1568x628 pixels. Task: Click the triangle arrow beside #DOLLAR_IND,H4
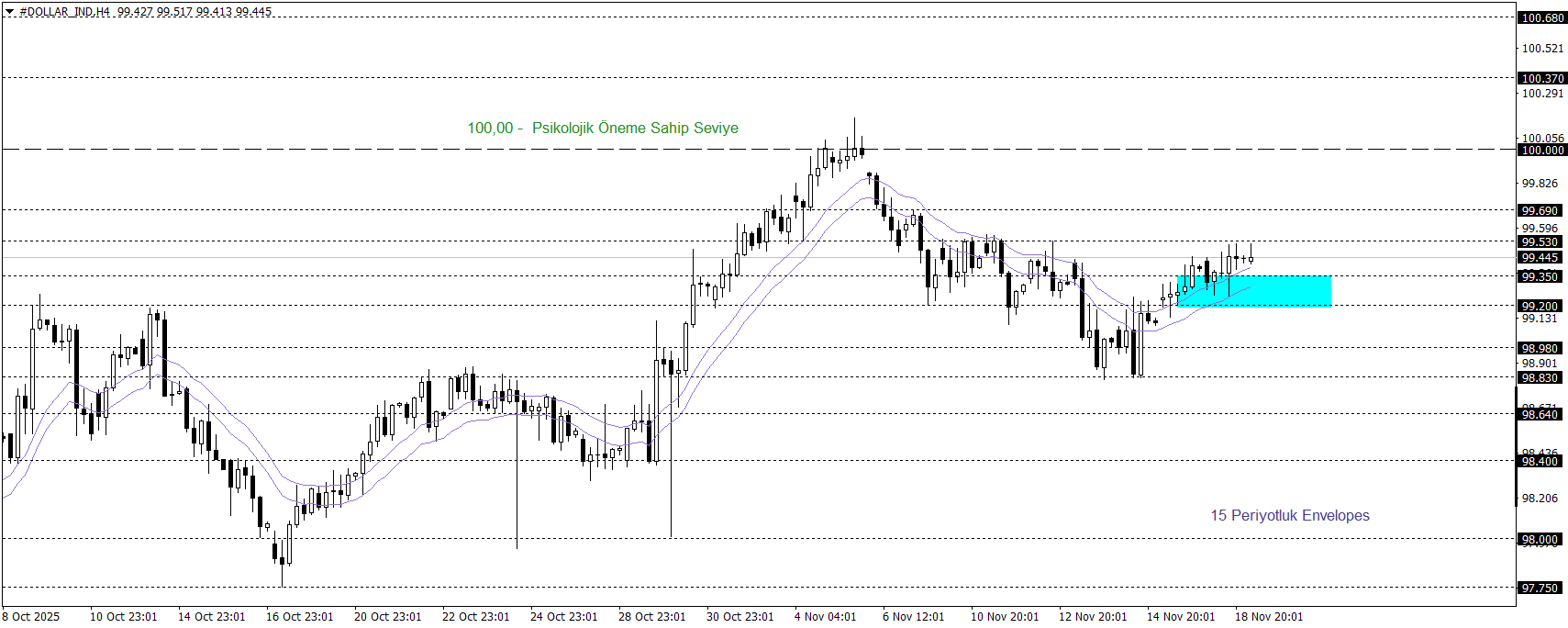(10, 12)
